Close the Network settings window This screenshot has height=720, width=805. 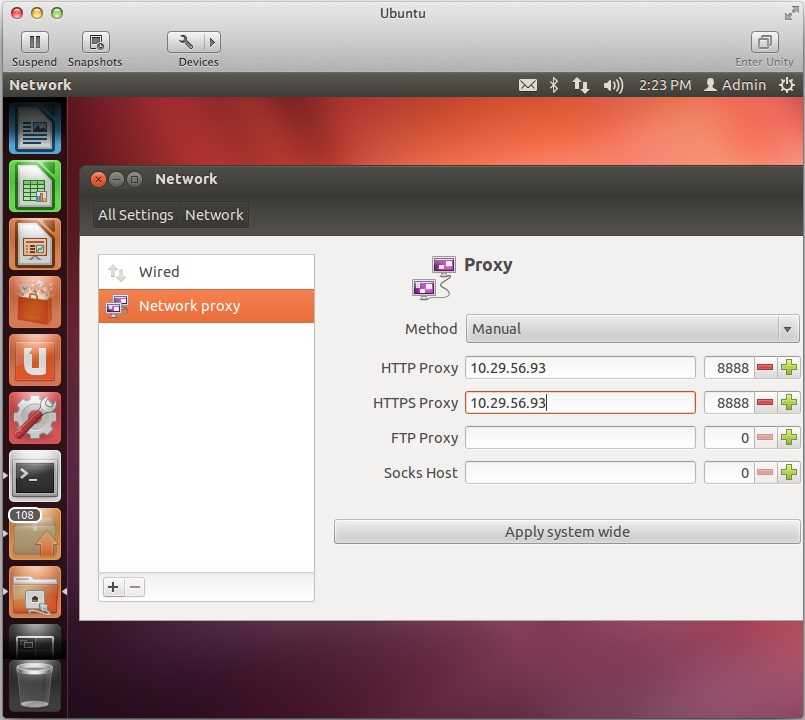pyautogui.click(x=98, y=179)
